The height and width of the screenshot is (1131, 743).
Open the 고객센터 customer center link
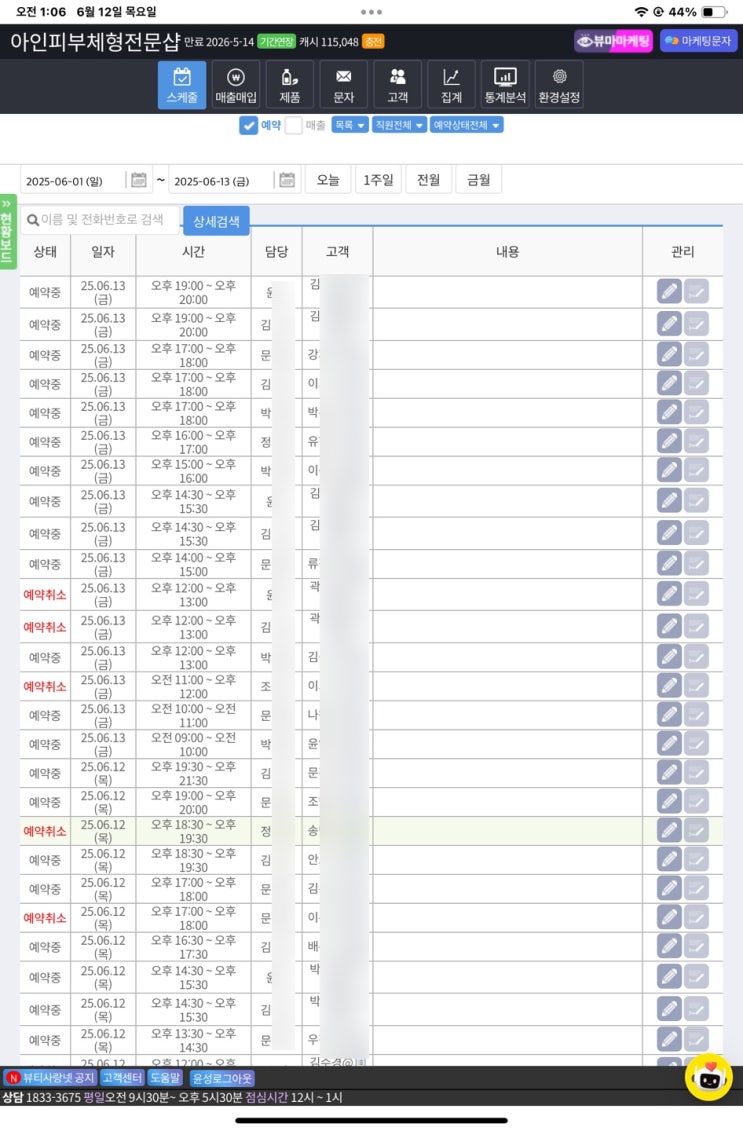[122, 1078]
